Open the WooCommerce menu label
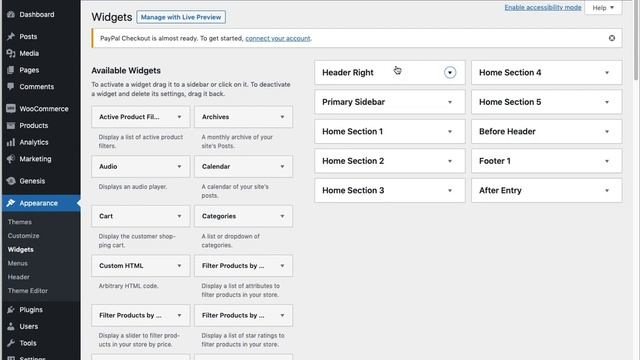The width and height of the screenshot is (640, 360). coord(44,109)
